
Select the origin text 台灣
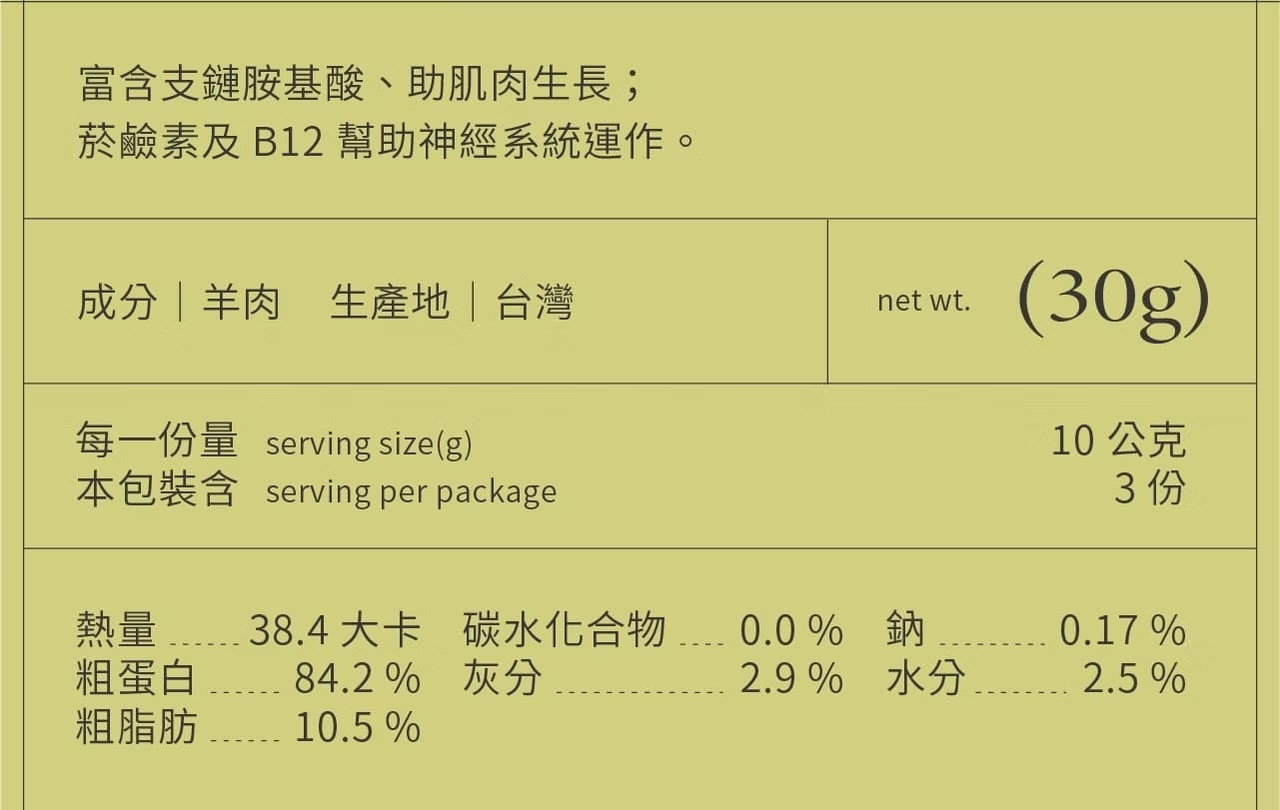tap(535, 302)
